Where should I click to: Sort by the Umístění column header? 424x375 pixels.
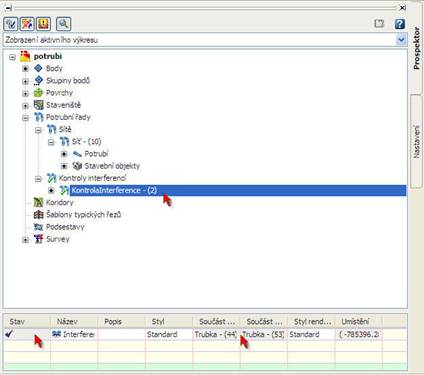(x=358, y=322)
